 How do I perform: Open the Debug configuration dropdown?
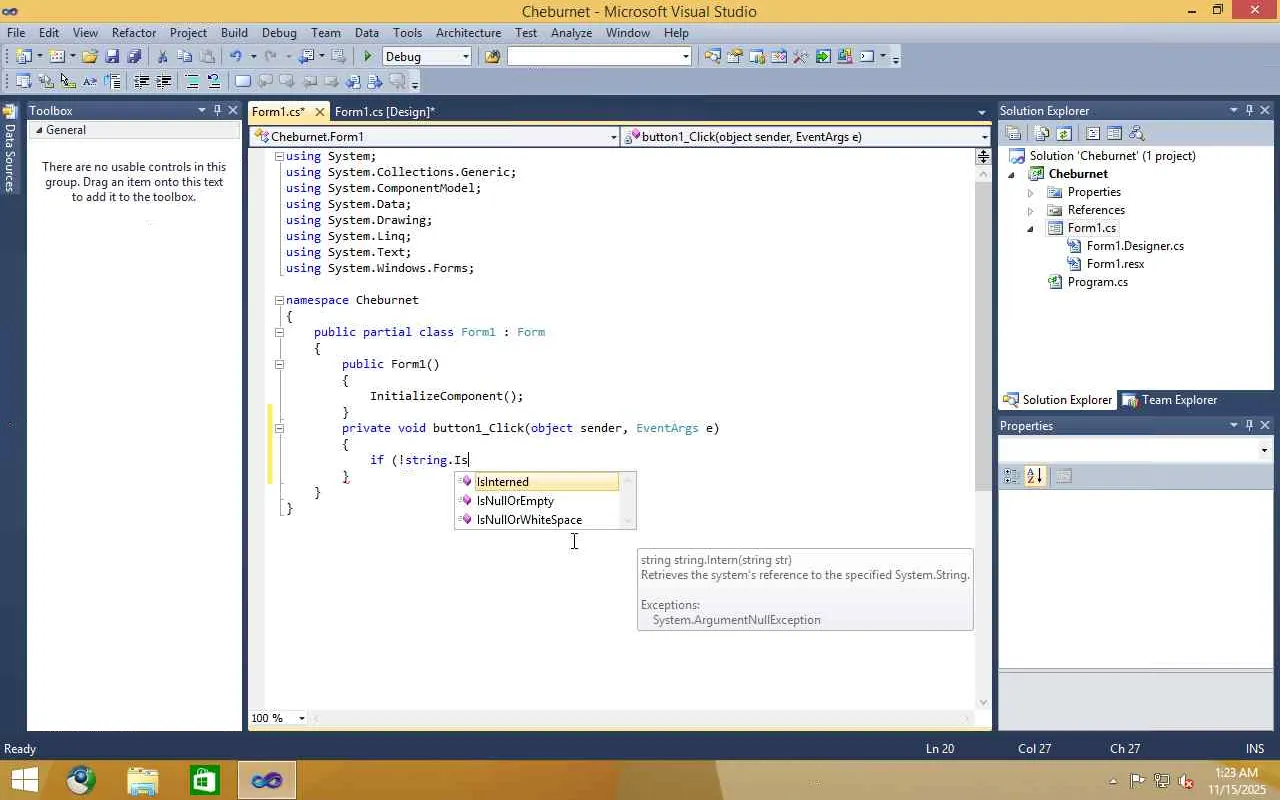[465, 57]
